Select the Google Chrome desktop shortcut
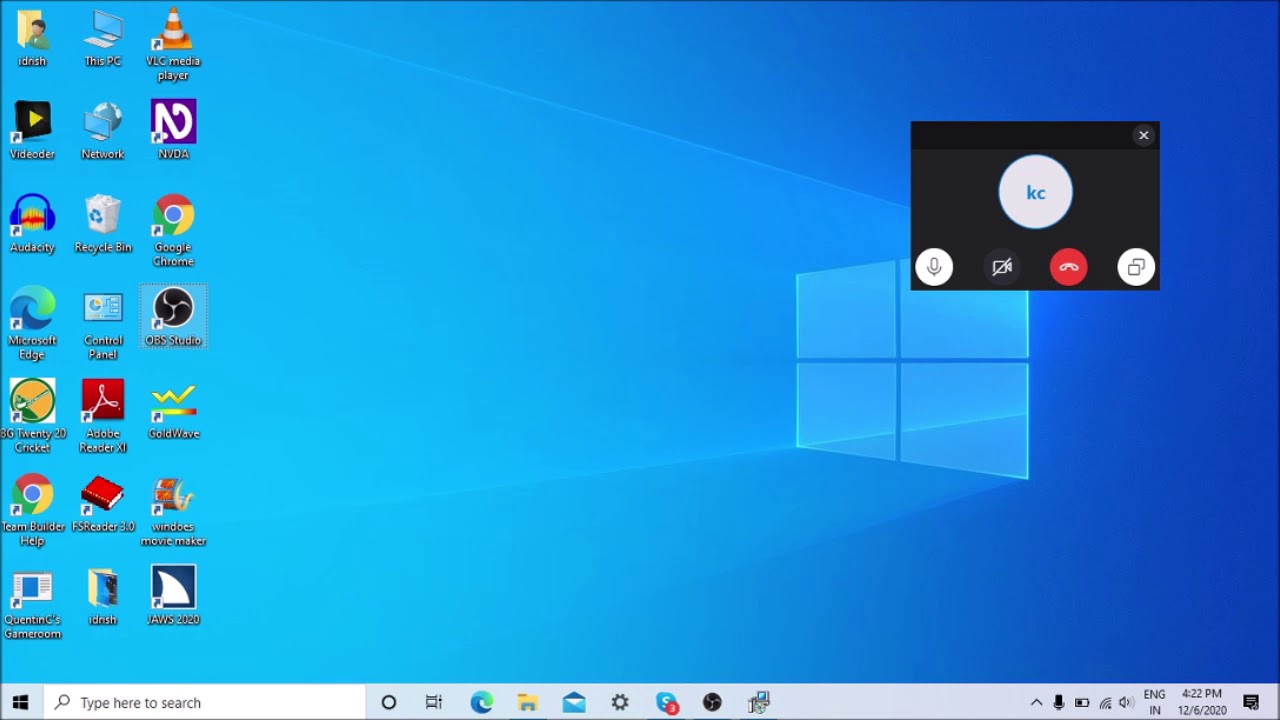Image resolution: width=1280 pixels, height=720 pixels. click(x=173, y=231)
